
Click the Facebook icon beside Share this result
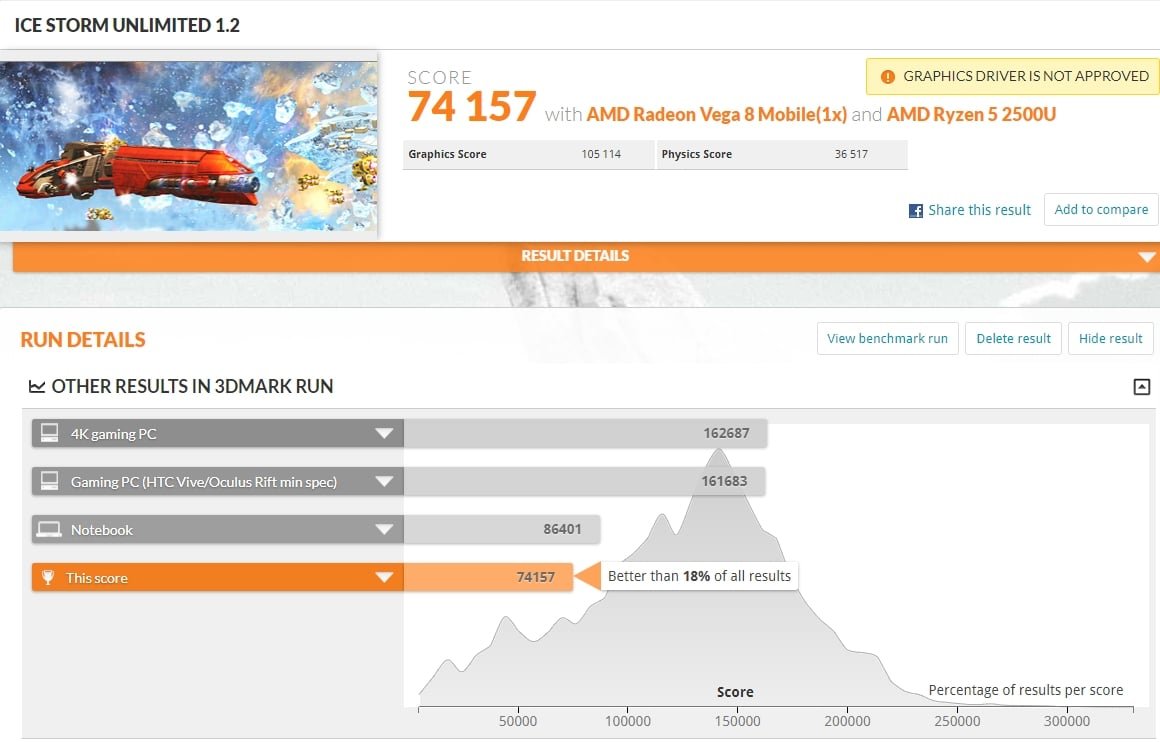[915, 211]
